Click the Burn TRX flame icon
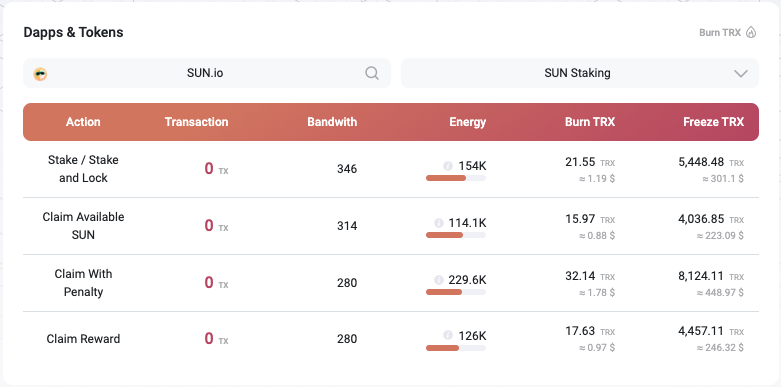The height and width of the screenshot is (387, 781). pyautogui.click(x=751, y=33)
